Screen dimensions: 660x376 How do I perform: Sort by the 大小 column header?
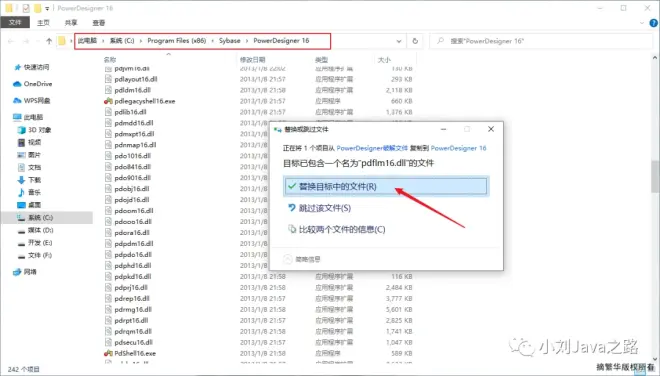(384, 60)
